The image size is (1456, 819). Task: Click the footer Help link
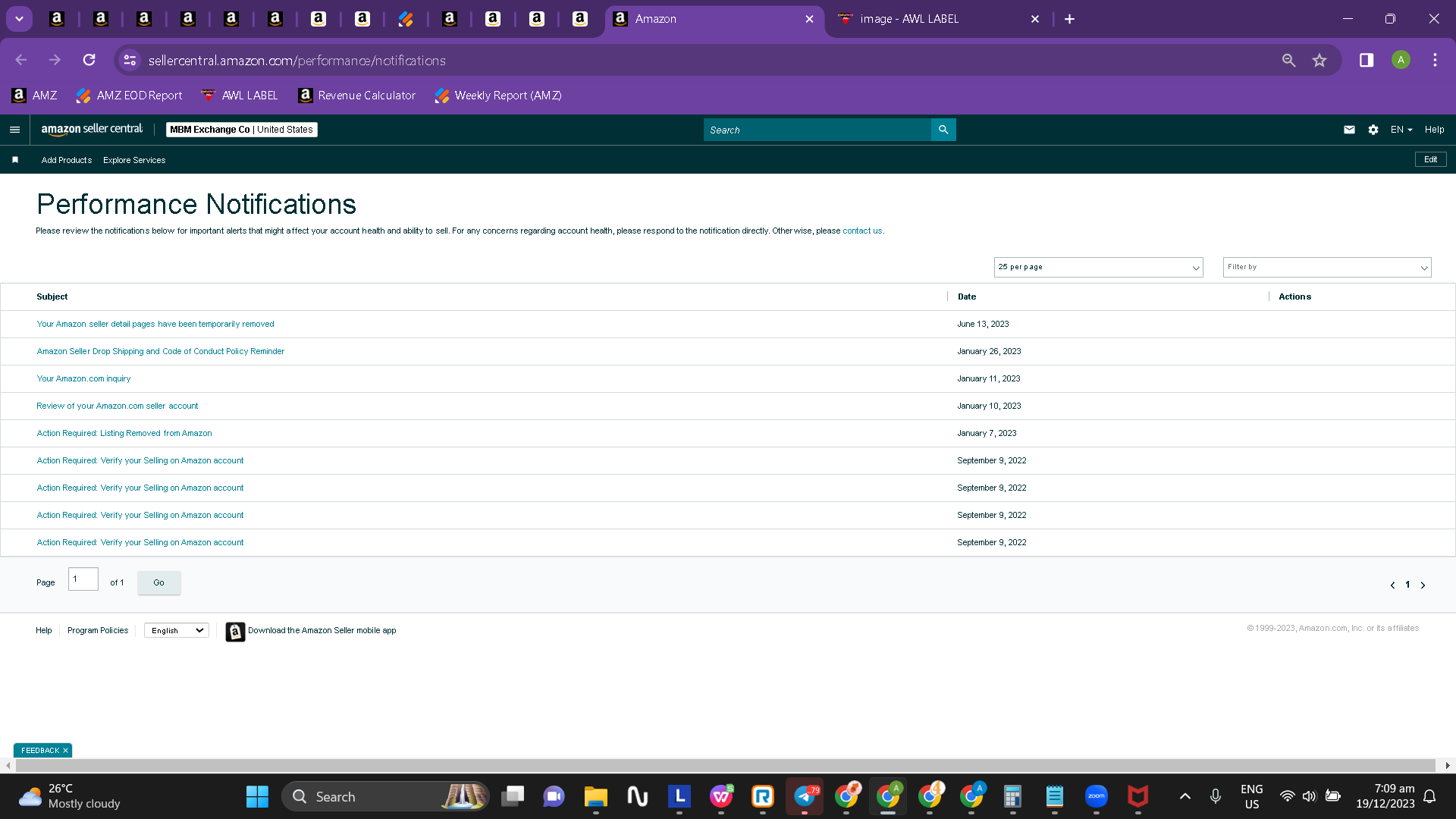pos(44,630)
